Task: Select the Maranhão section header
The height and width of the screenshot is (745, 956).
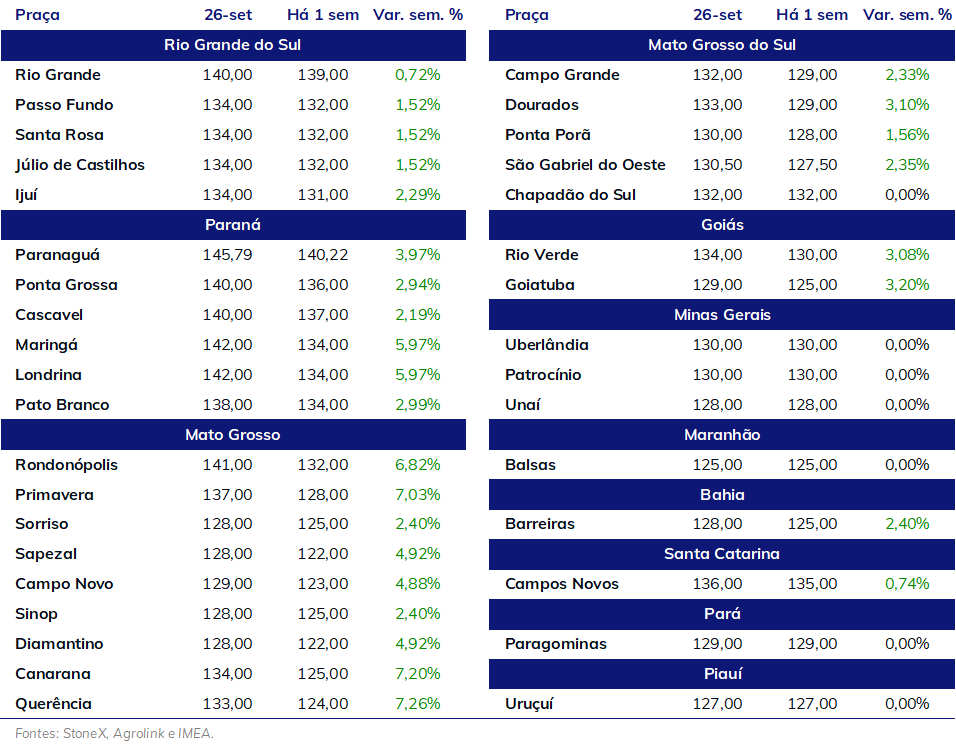Action: coord(722,435)
